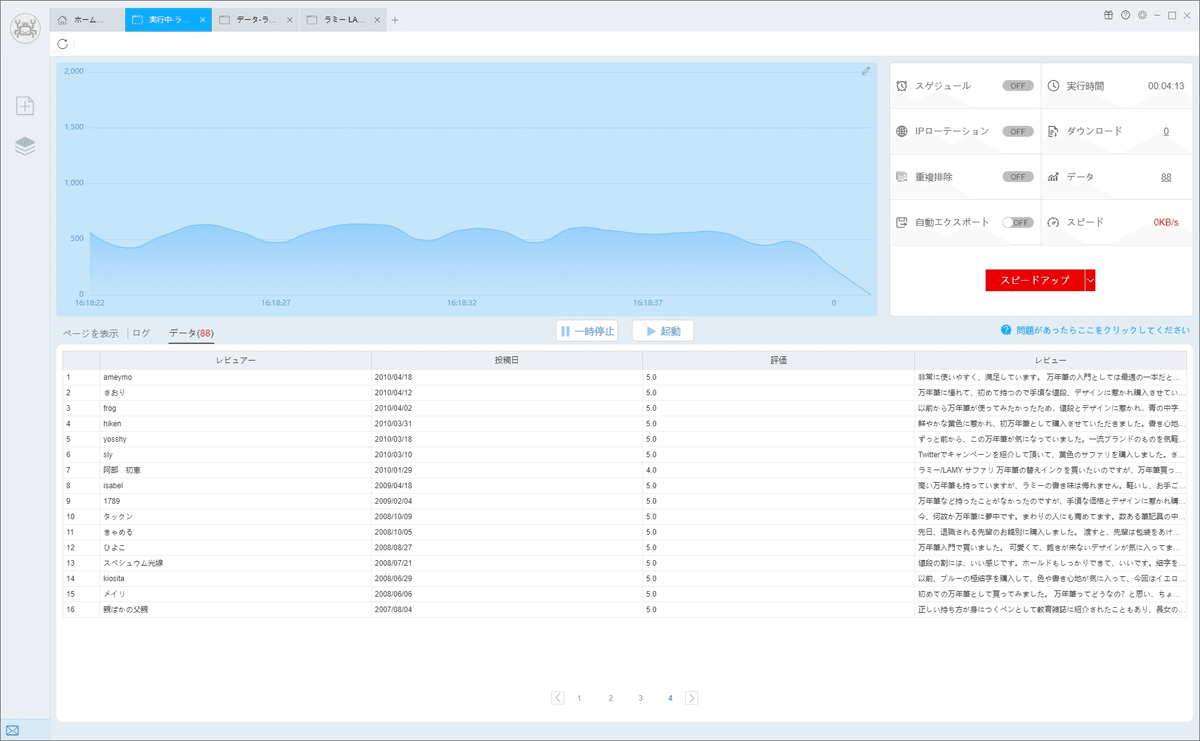
Task: Click the レビュアー column header
Action: (235, 359)
